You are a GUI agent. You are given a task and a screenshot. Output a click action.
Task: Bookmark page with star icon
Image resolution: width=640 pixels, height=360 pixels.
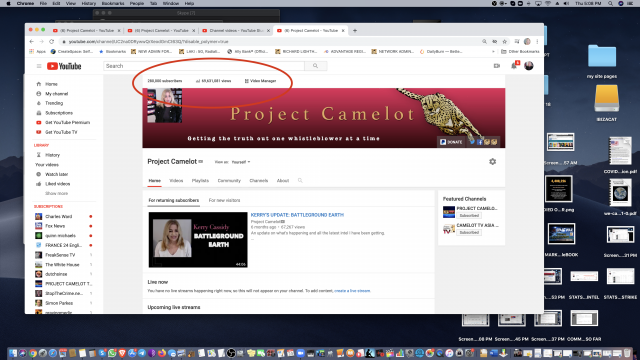[504, 42]
